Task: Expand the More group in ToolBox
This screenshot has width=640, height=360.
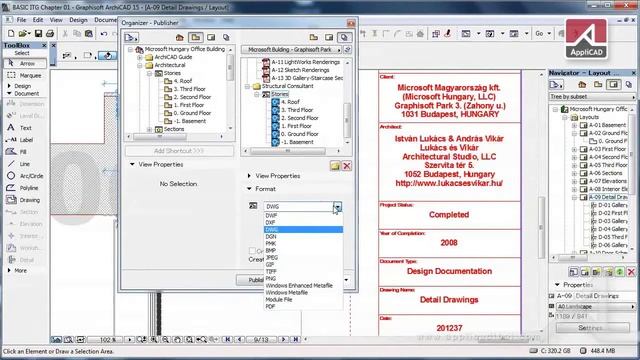Action: click(9, 270)
